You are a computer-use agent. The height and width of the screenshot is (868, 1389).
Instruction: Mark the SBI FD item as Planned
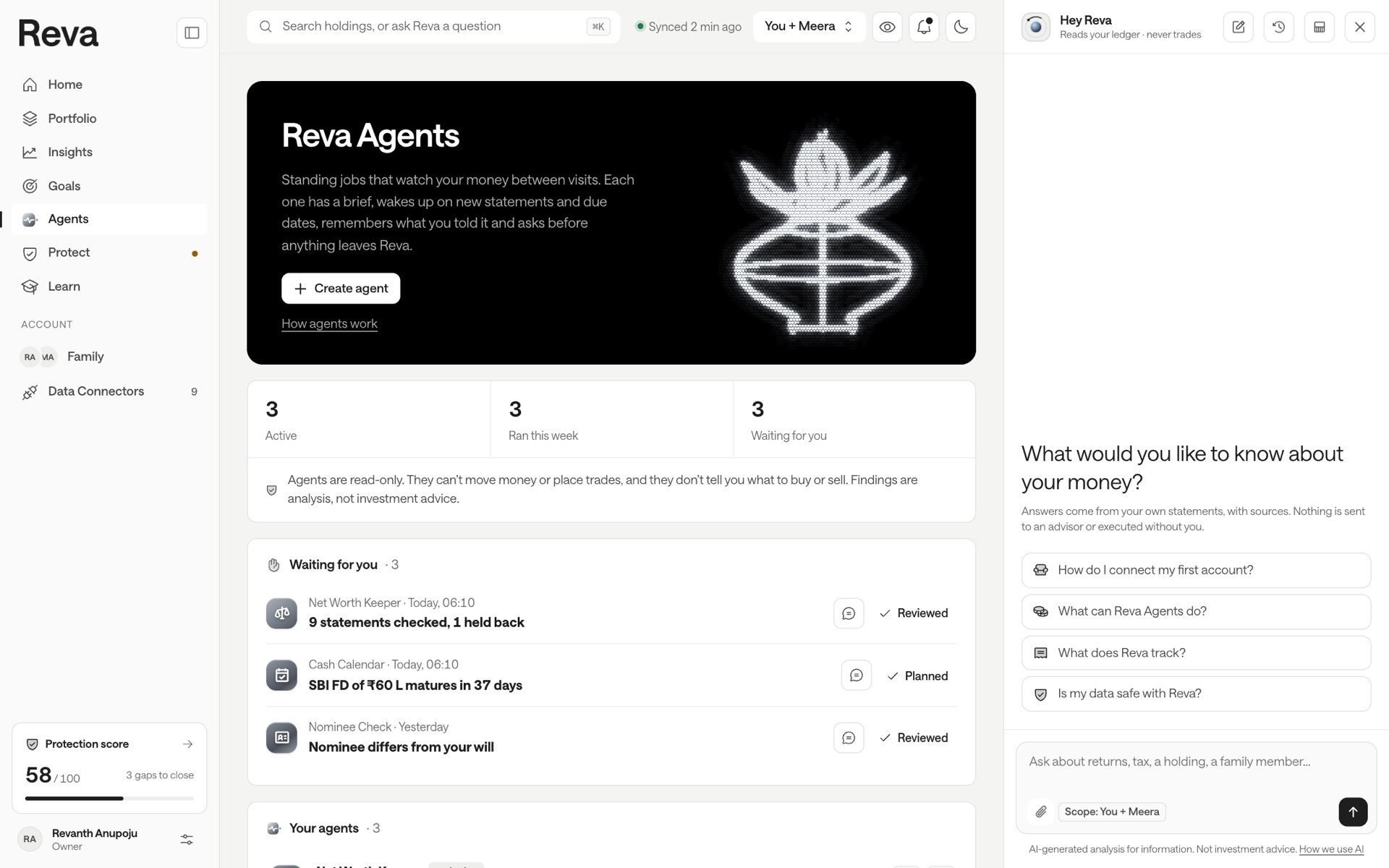pyautogui.click(x=917, y=676)
